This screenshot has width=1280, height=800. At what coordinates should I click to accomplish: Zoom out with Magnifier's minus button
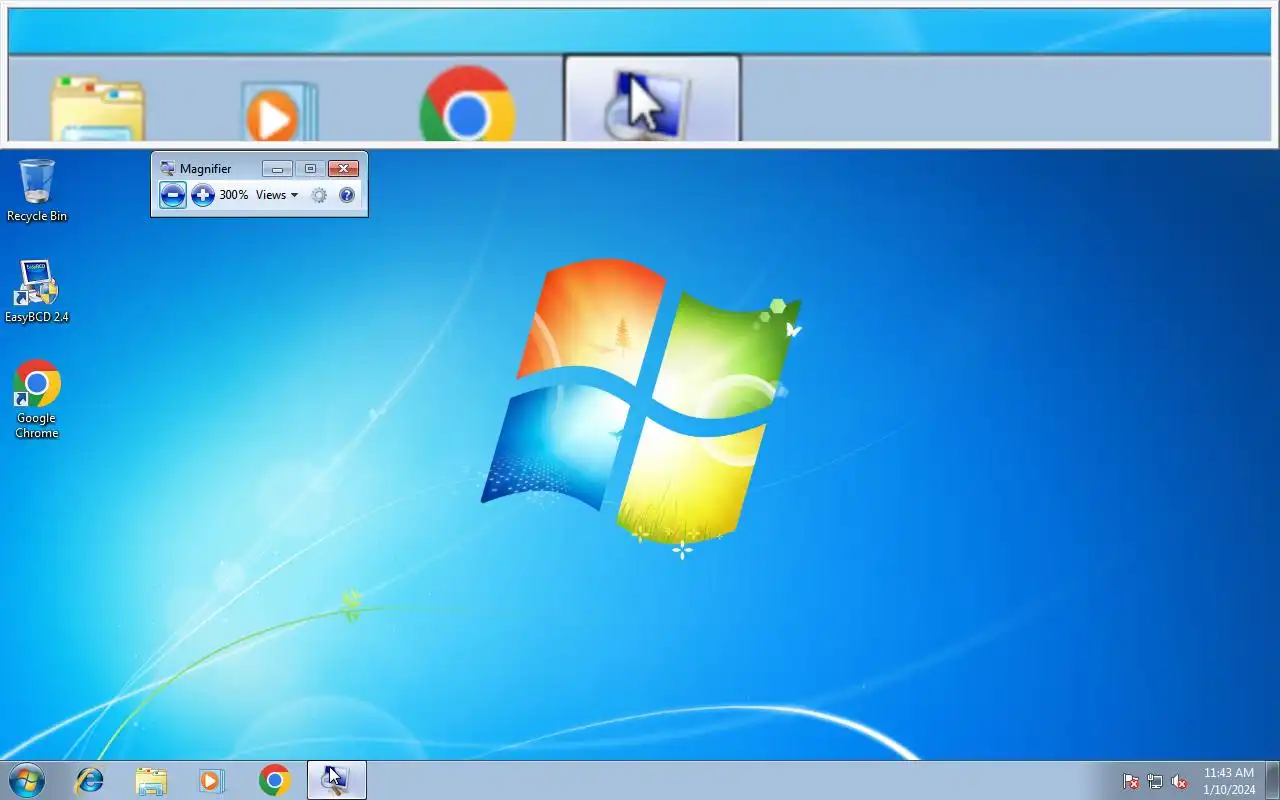[x=173, y=195]
